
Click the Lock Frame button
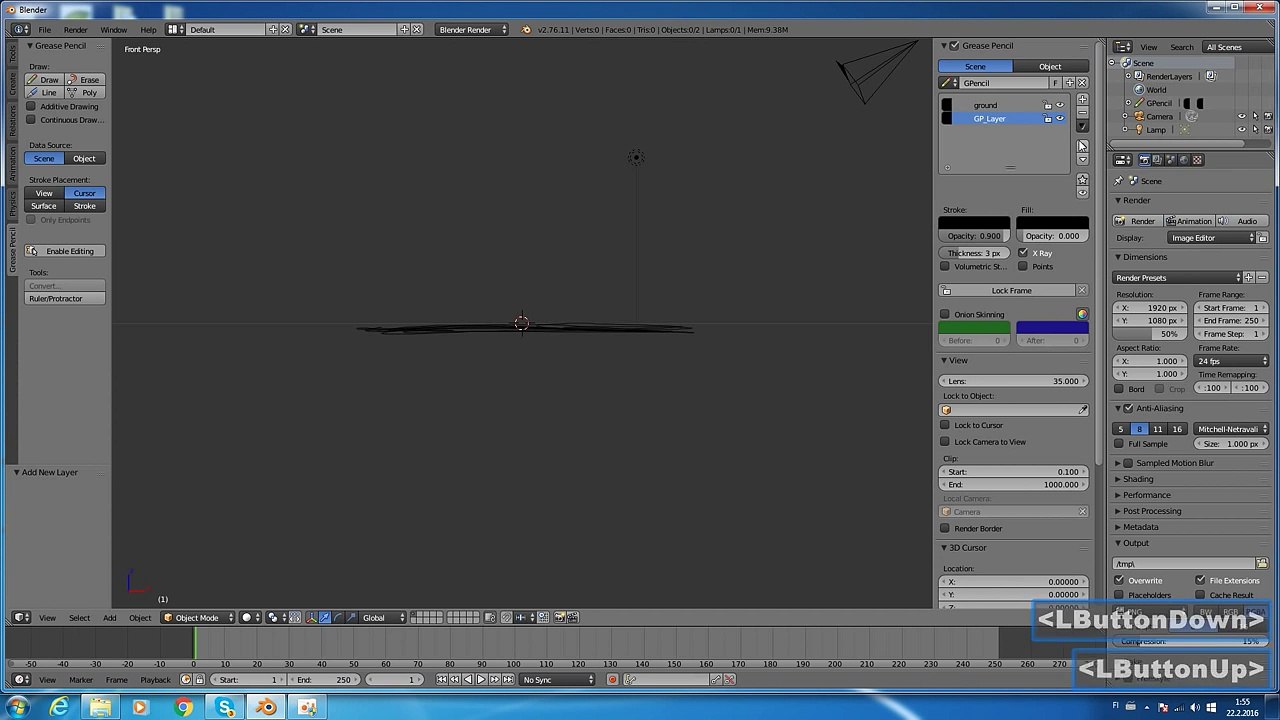1007,291
